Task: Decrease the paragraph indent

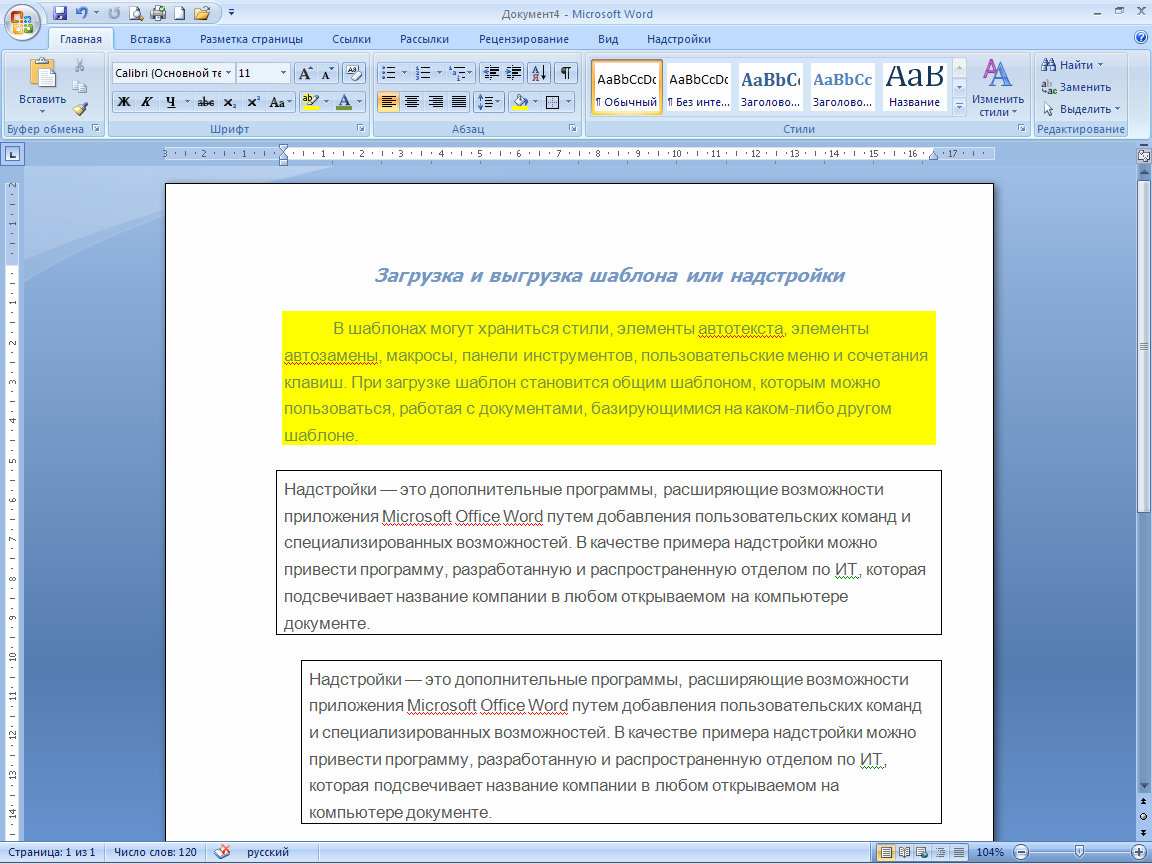Action: click(x=491, y=73)
